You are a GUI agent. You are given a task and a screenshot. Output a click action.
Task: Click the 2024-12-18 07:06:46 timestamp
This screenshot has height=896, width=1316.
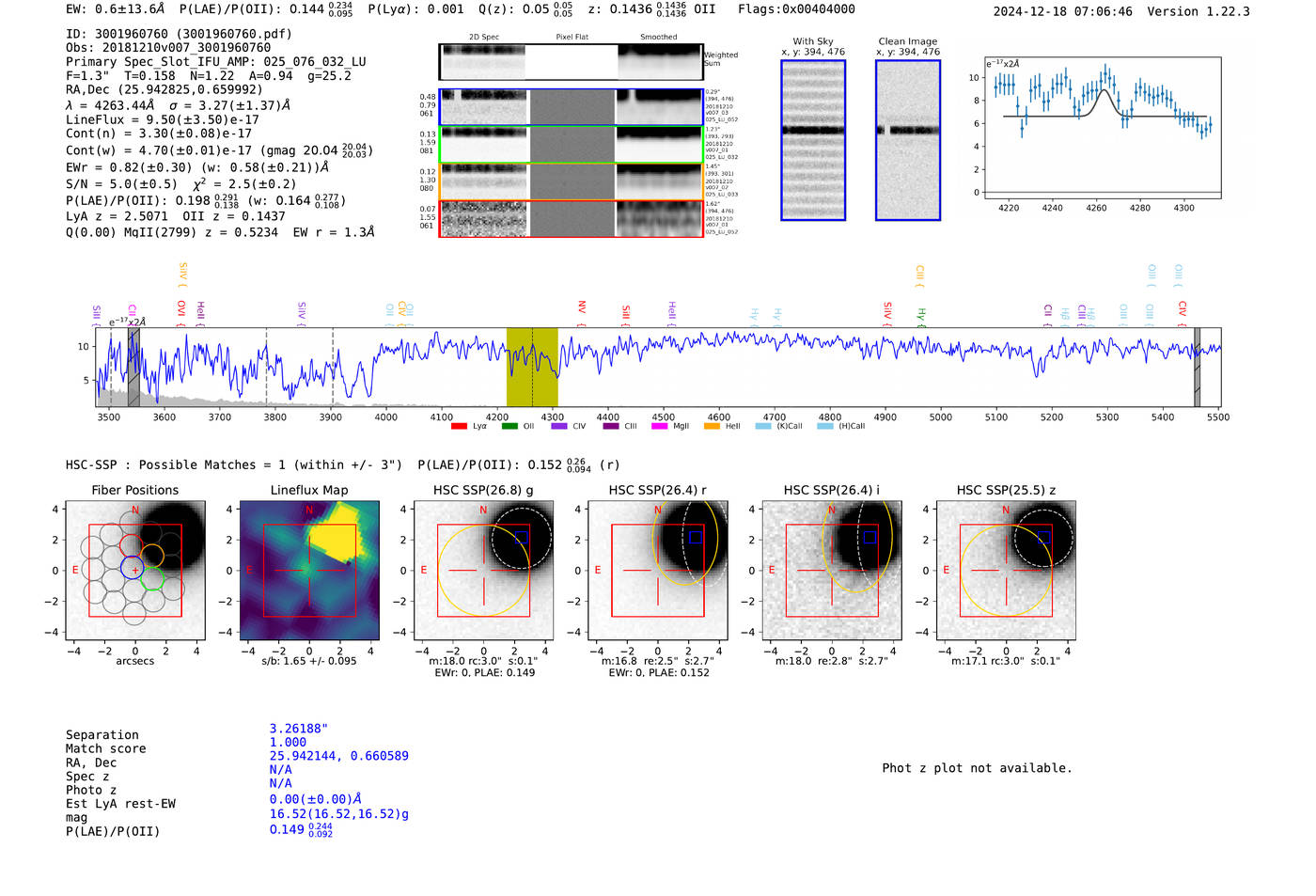(1063, 11)
